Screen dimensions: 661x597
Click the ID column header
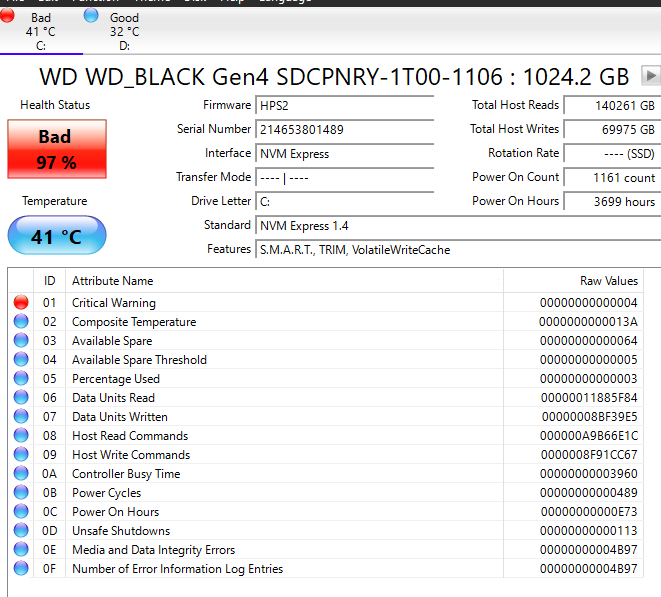point(49,281)
